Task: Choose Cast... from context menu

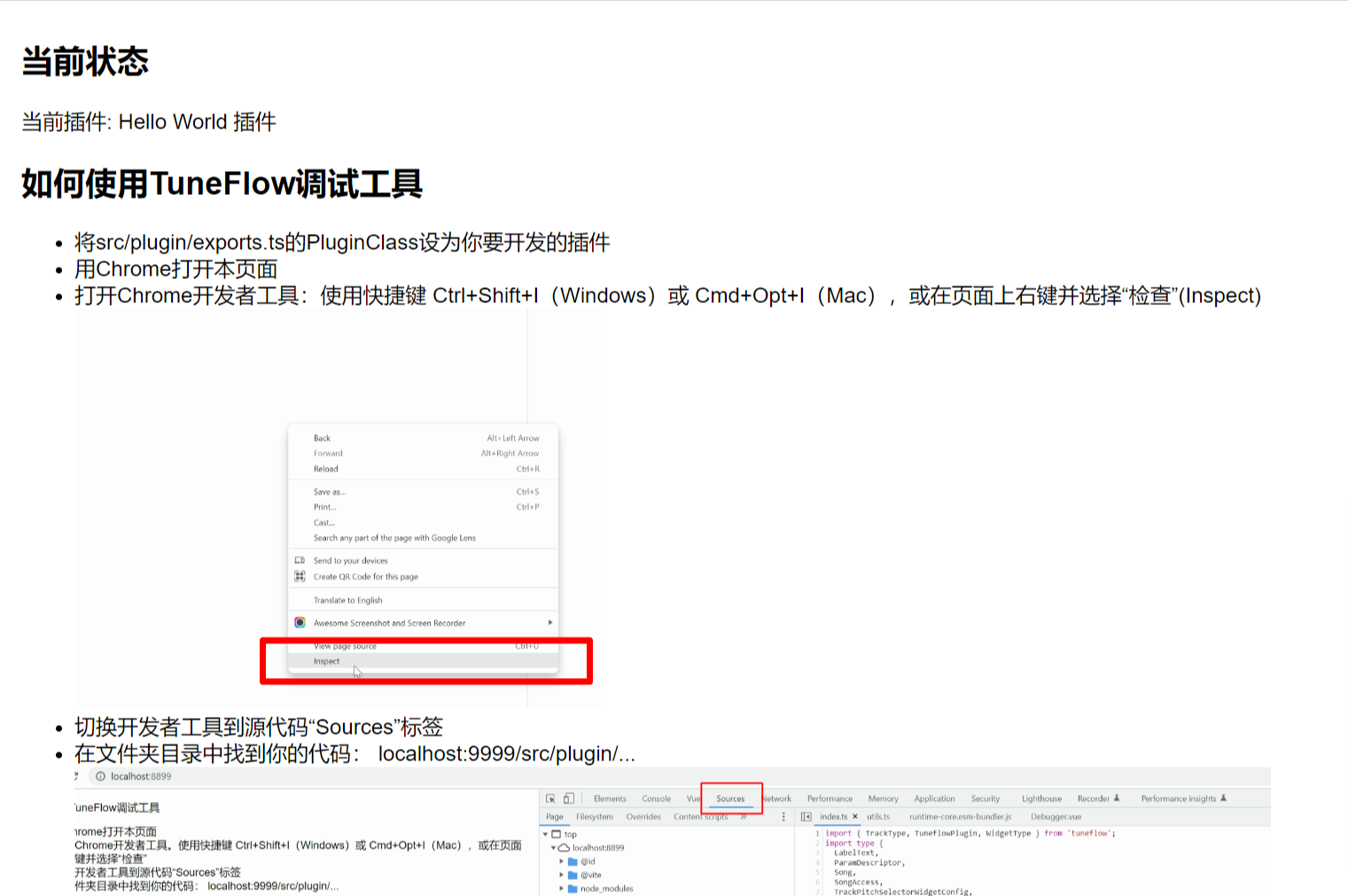Action: tap(423, 523)
